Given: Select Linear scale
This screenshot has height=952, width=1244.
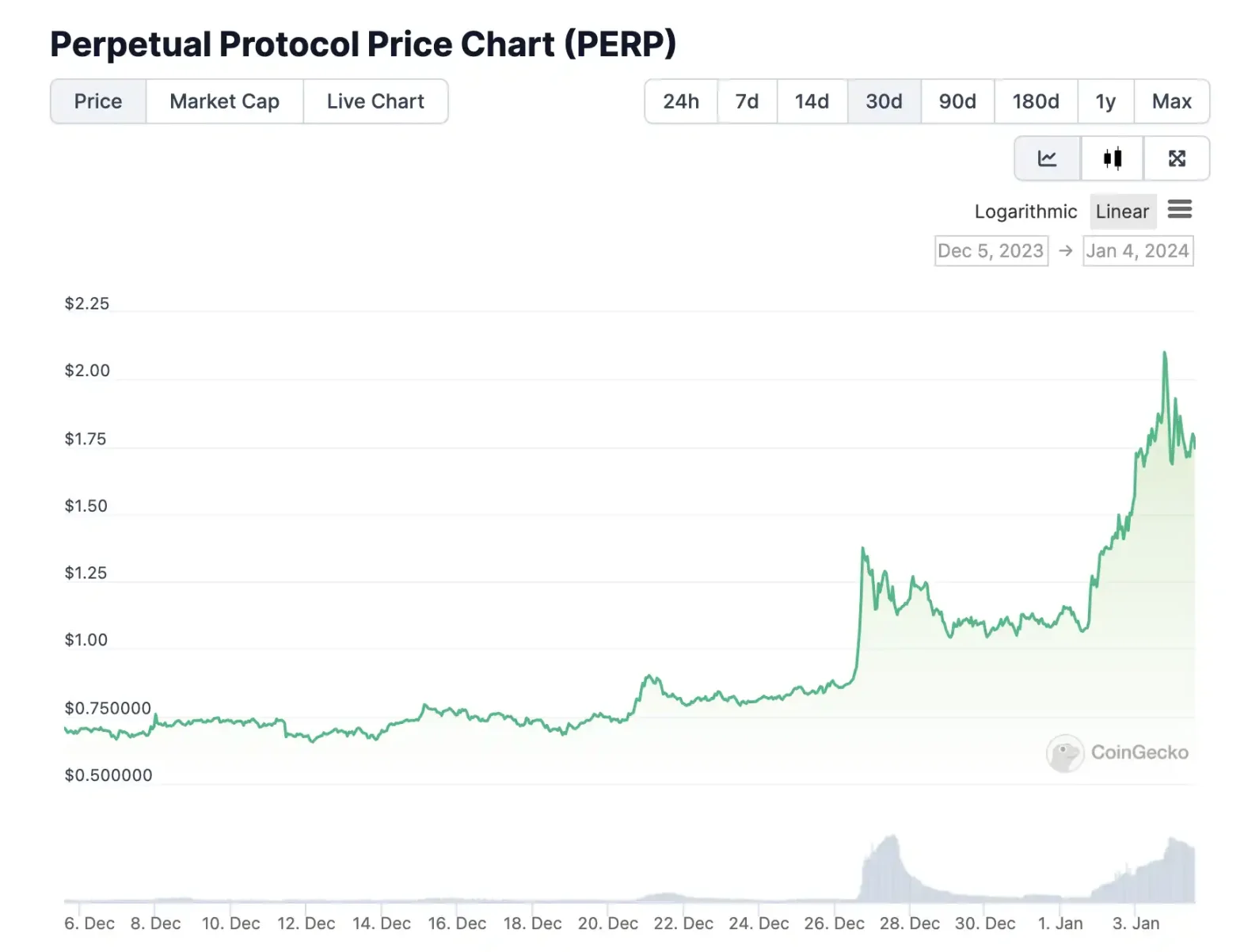Looking at the screenshot, I should point(1122,211).
